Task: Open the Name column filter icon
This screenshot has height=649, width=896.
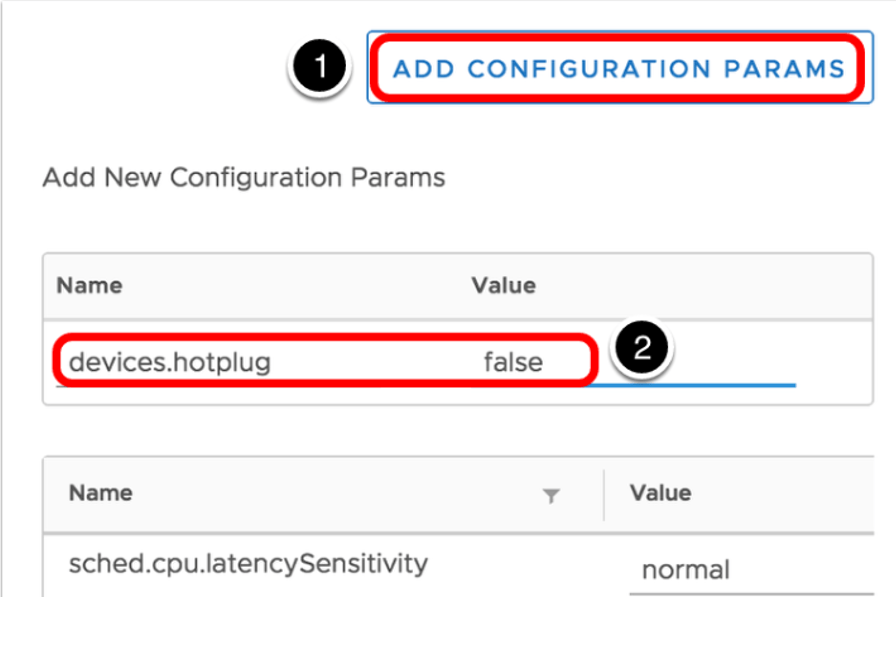Action: coord(550,495)
